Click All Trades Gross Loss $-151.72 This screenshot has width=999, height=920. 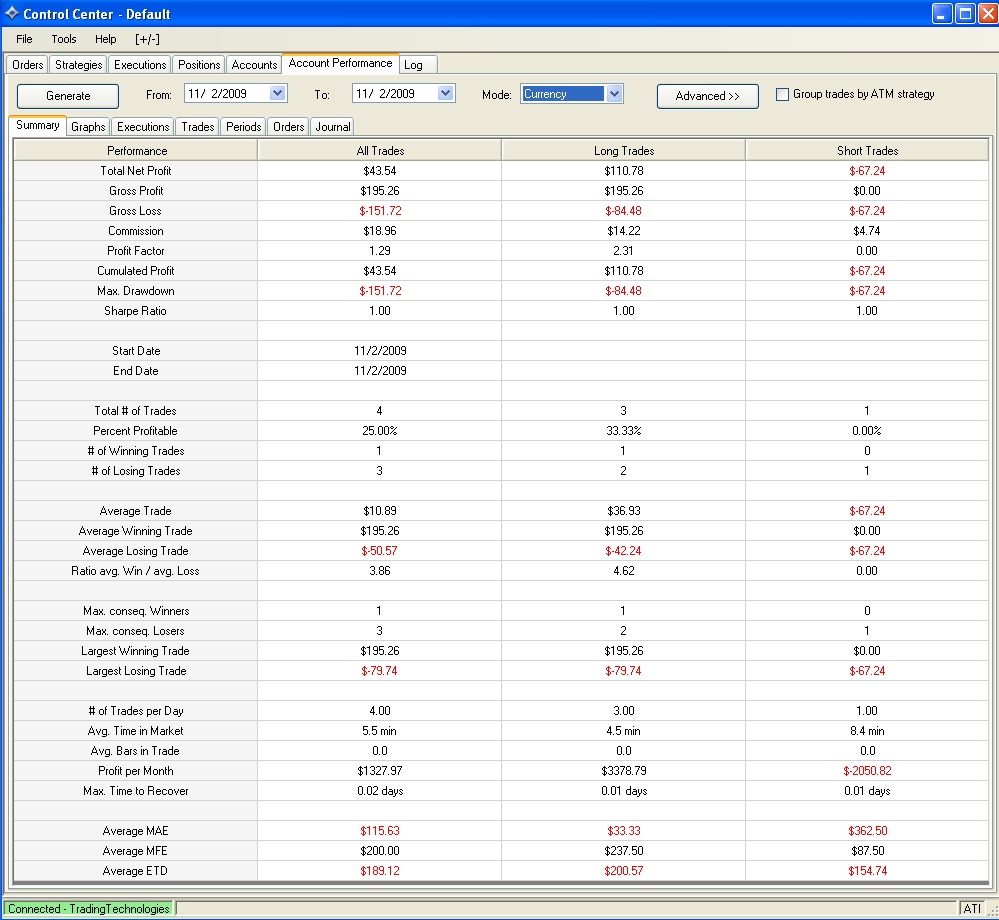pyautogui.click(x=380, y=210)
